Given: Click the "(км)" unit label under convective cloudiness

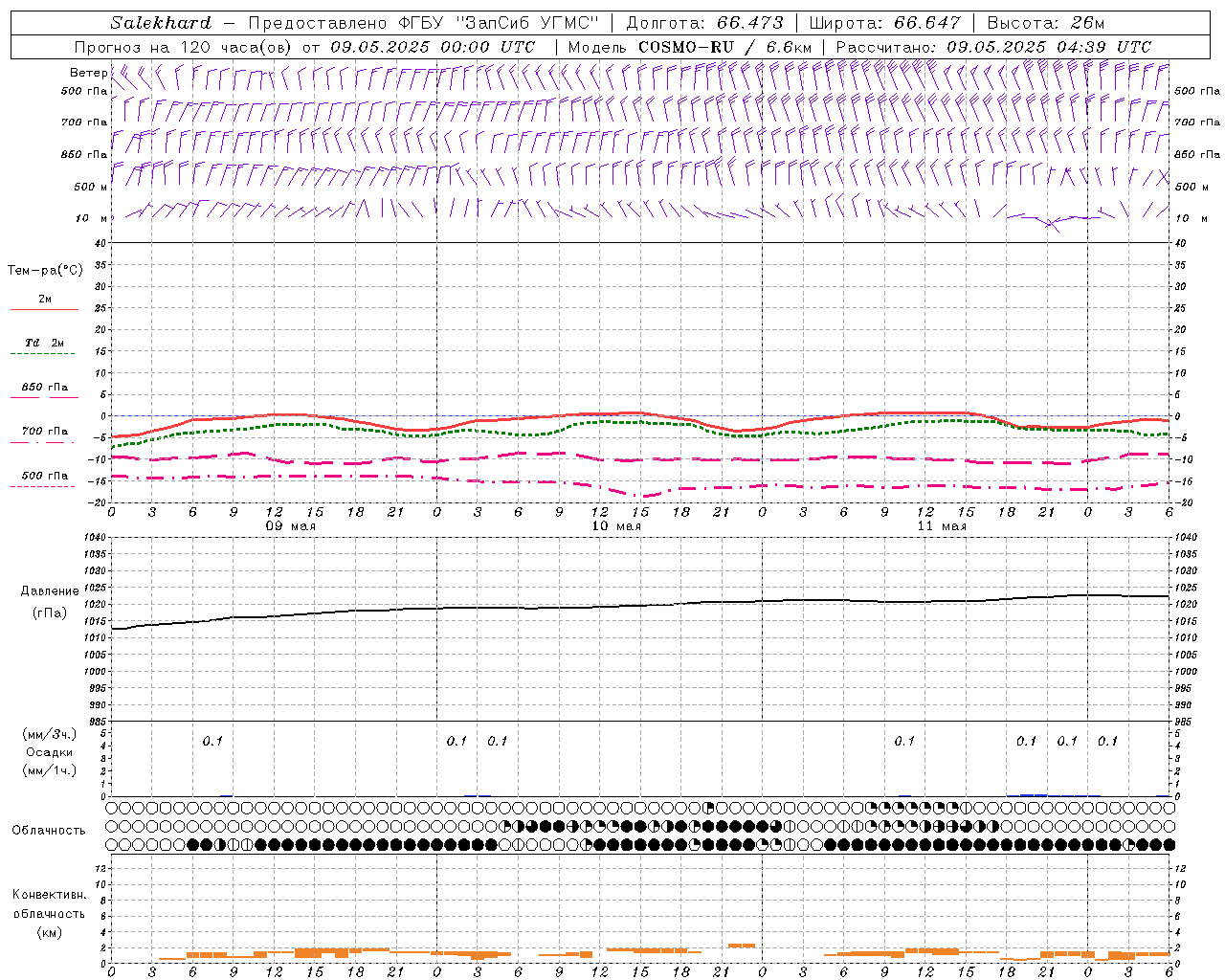Looking at the screenshot, I should tap(49, 932).
